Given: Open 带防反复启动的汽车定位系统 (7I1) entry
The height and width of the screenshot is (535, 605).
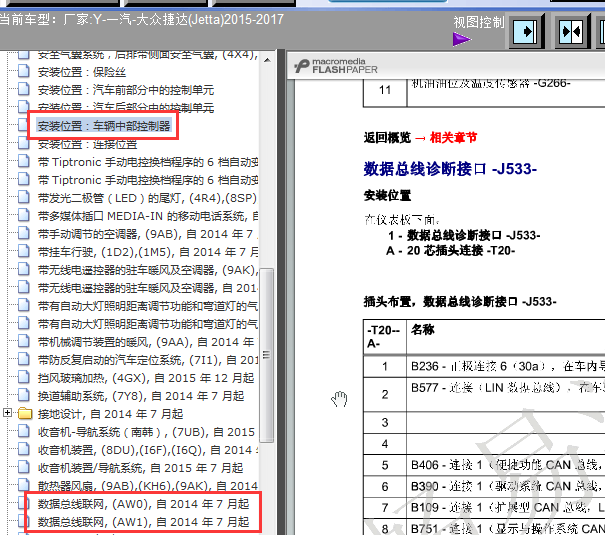Looking at the screenshot, I should pos(148,360).
